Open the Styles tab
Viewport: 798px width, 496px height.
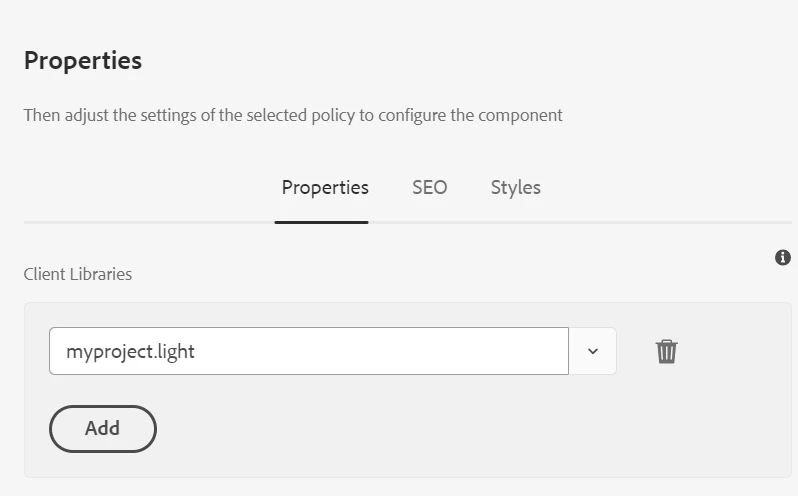click(x=515, y=187)
